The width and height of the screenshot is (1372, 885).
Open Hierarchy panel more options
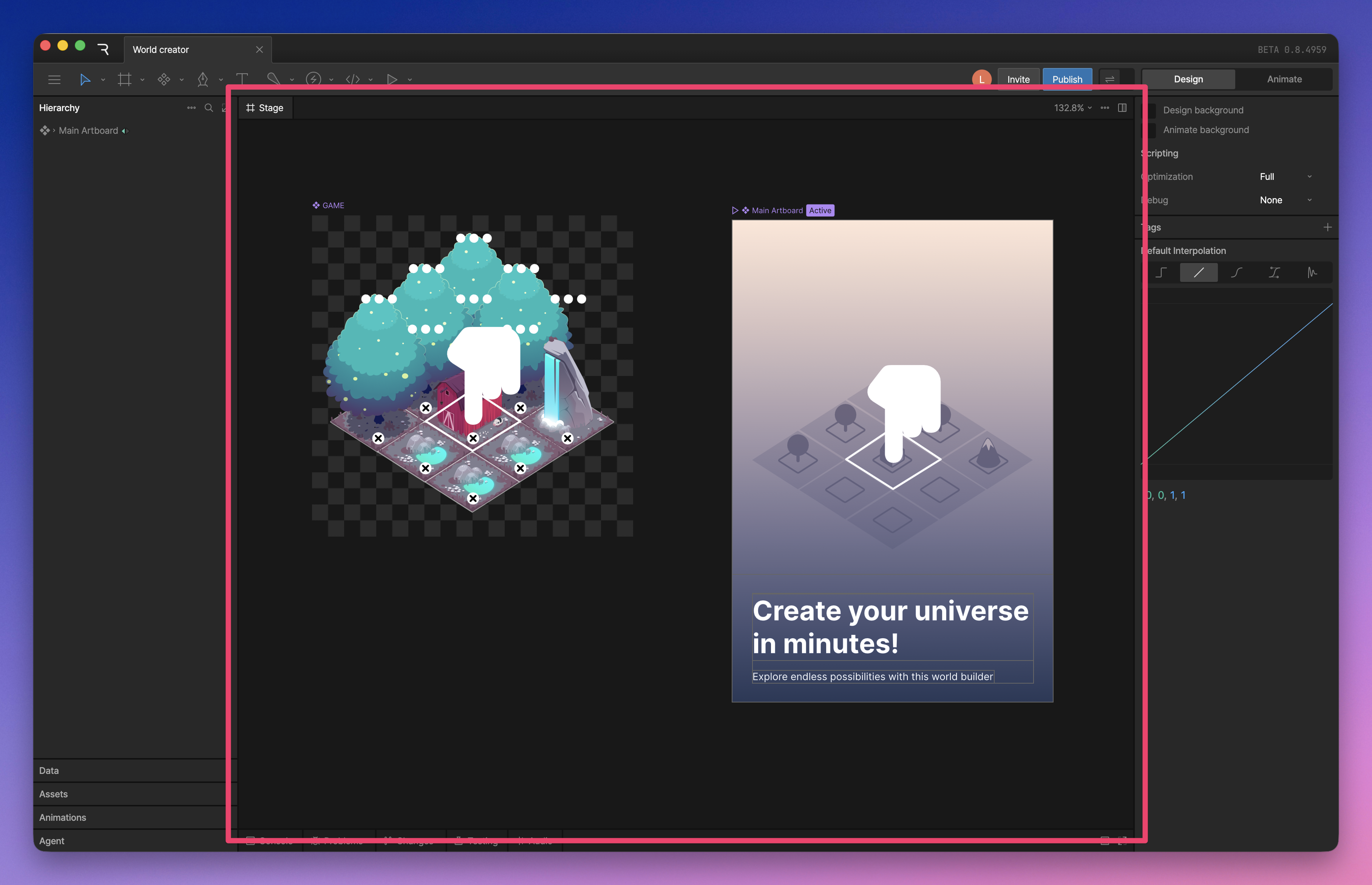[191, 107]
